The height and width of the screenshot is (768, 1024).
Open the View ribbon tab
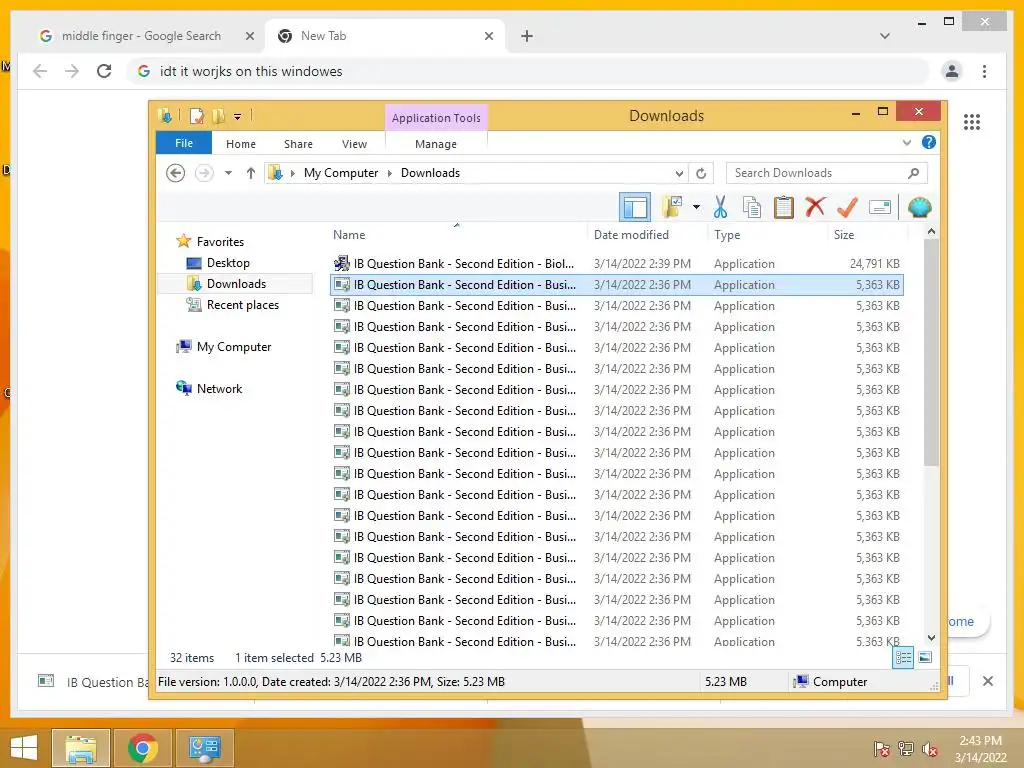coord(354,144)
